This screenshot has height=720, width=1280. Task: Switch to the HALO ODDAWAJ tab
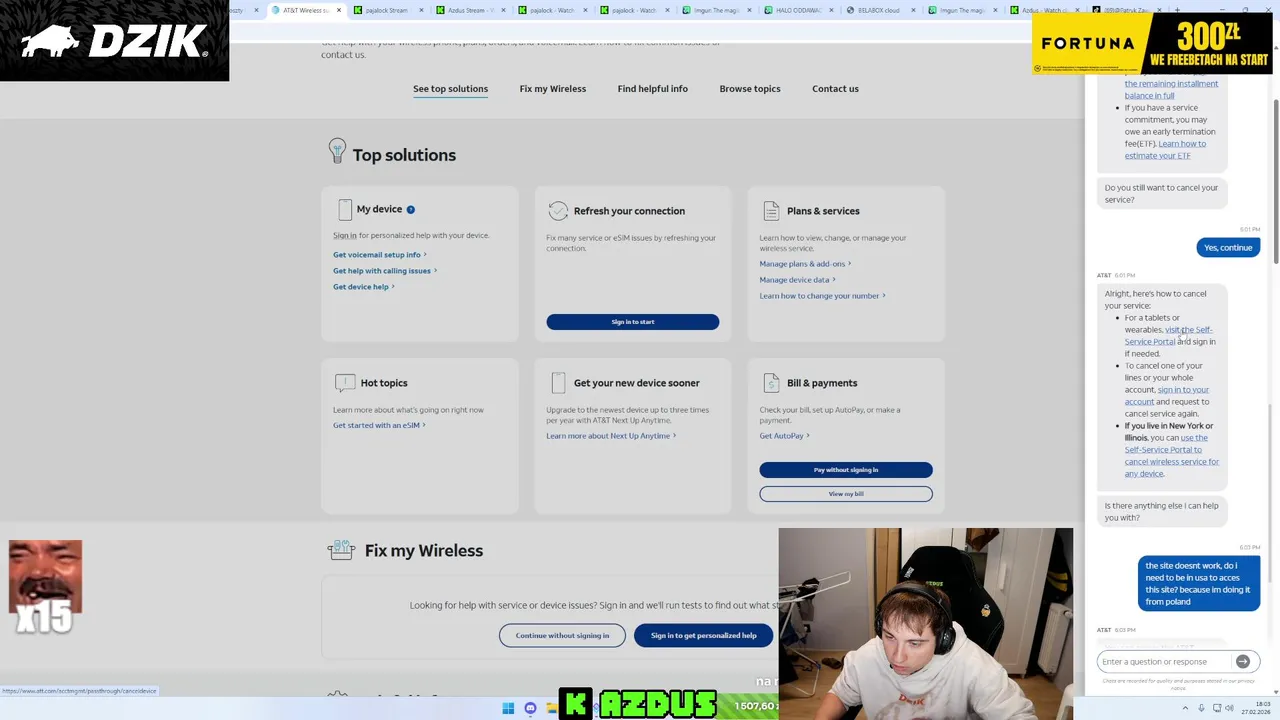click(x=796, y=10)
